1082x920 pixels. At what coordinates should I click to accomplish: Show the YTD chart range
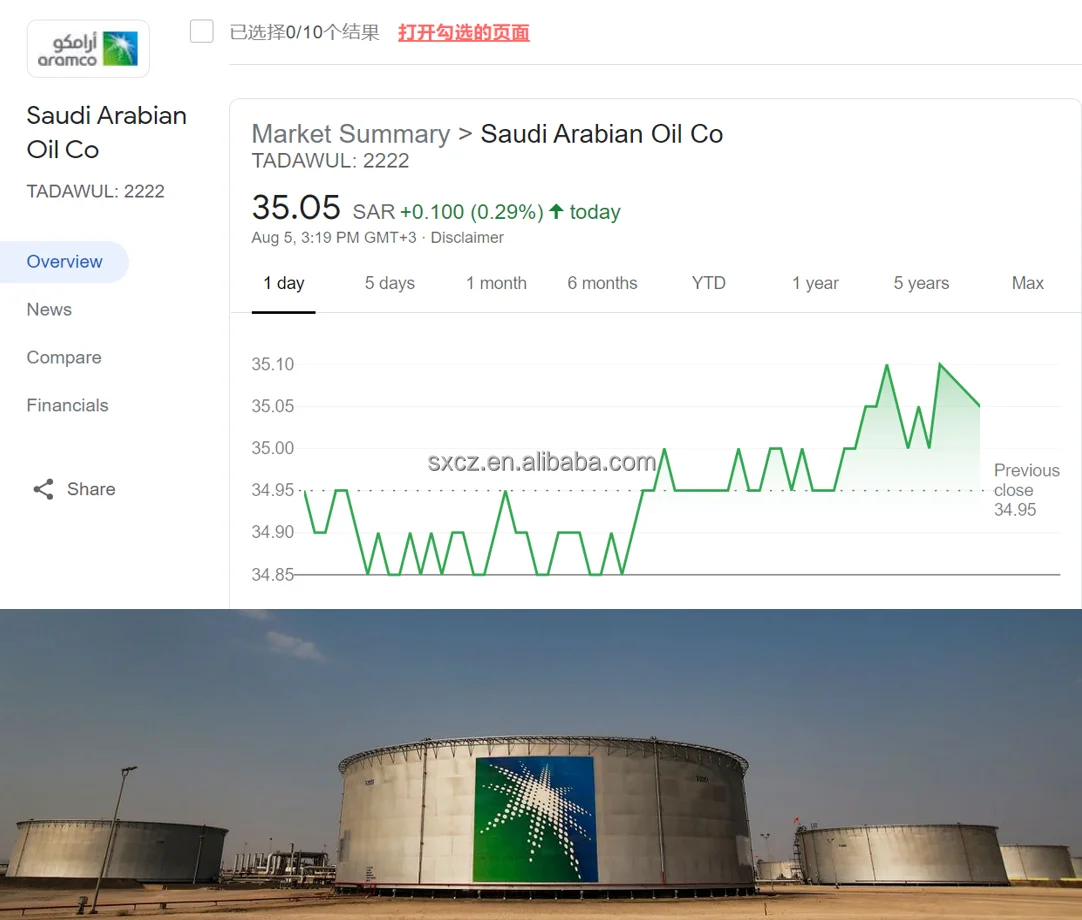click(x=709, y=283)
